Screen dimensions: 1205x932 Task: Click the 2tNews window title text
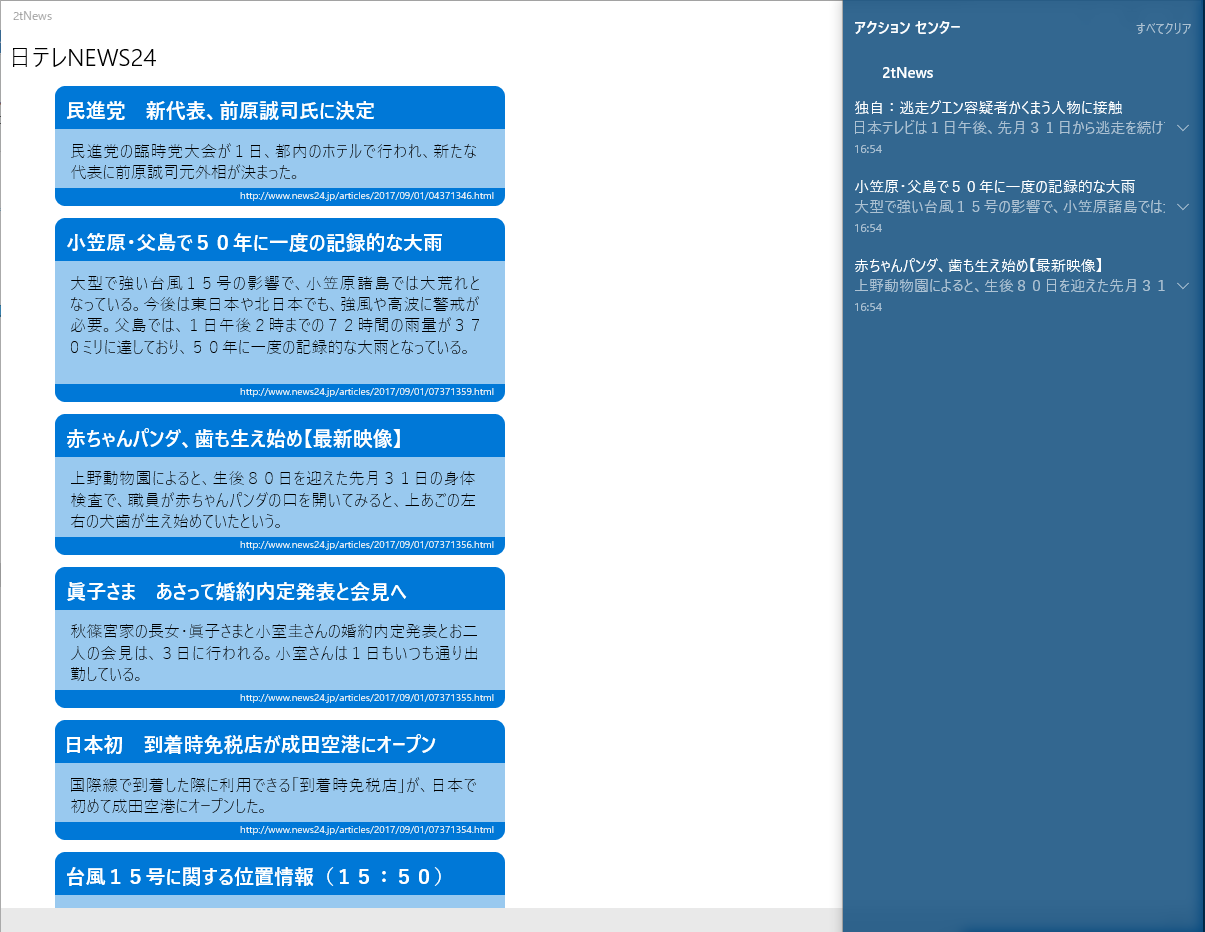32,16
